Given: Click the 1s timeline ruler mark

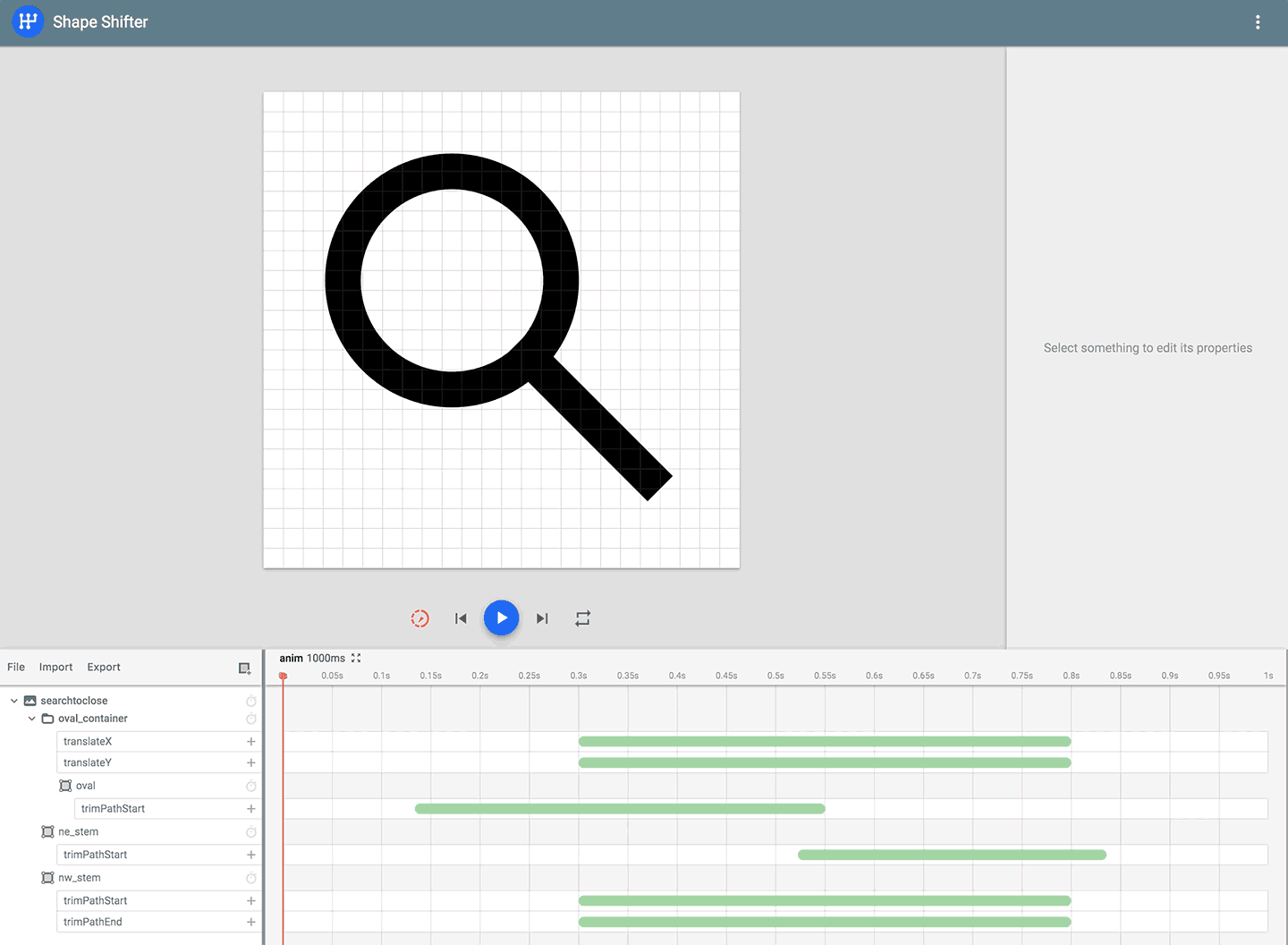Looking at the screenshot, I should [1268, 676].
